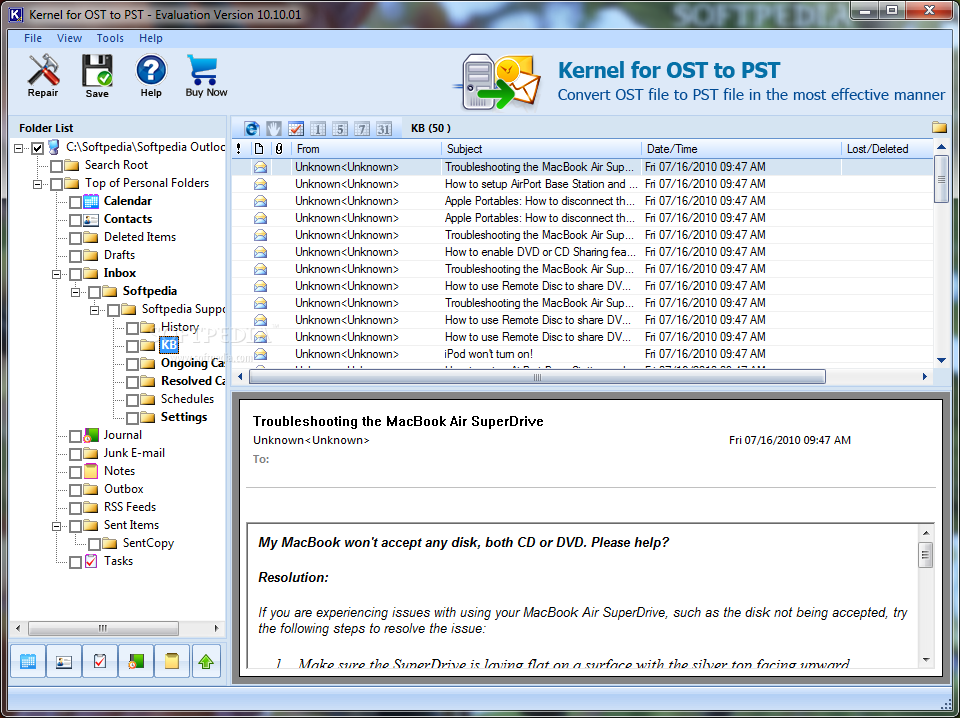The width and height of the screenshot is (960, 718).
Task: Open the Calendar shortcut button at bottom
Action: click(x=28, y=661)
